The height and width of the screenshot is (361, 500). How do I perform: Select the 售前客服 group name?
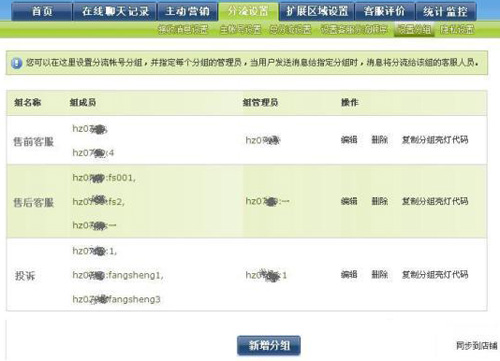pos(33,142)
